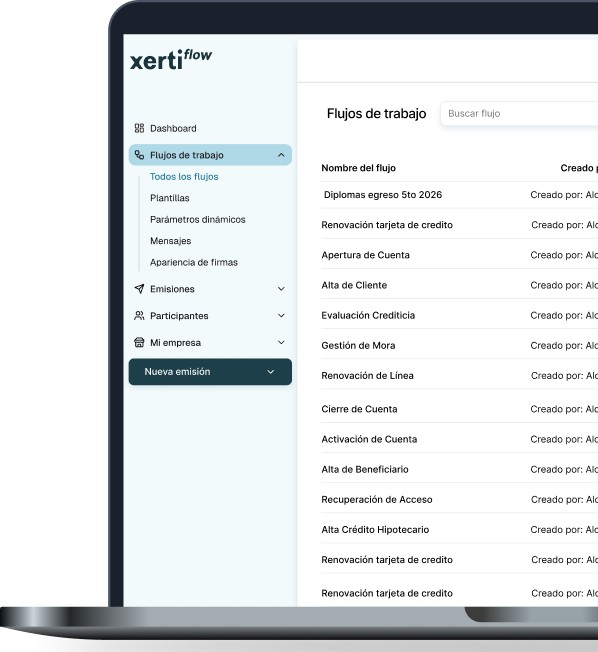Click Creado por in Gestión de Mora row
This screenshot has height=652, width=598.
point(564,346)
